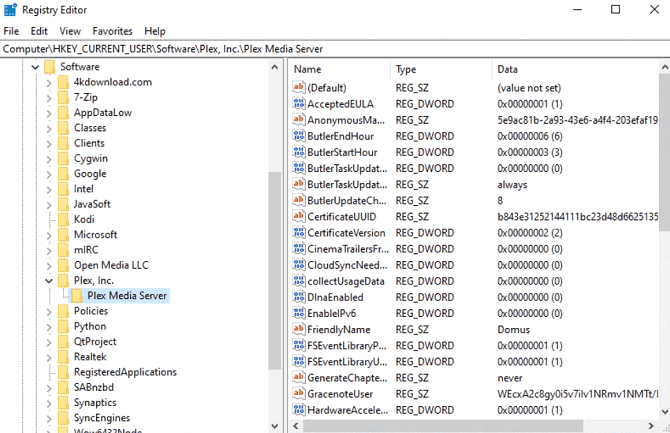Expand the Google key arrow

49,174
